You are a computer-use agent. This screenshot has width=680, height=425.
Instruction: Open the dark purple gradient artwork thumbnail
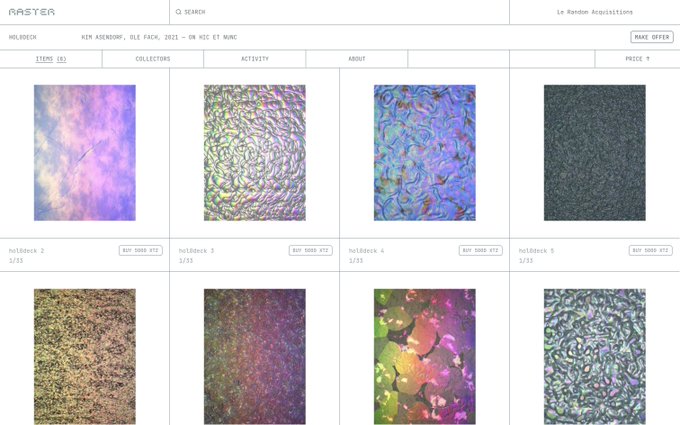coord(255,356)
